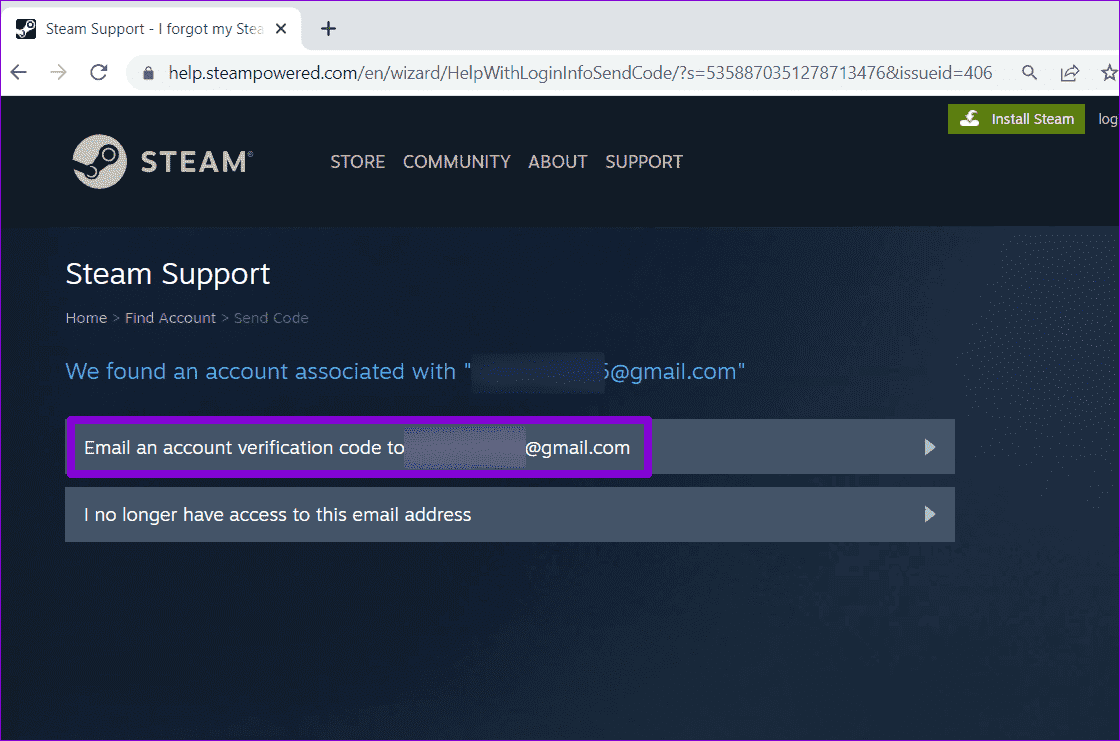Choose I no longer have access option
Screen dimensions: 1120x741
[x=510, y=514]
